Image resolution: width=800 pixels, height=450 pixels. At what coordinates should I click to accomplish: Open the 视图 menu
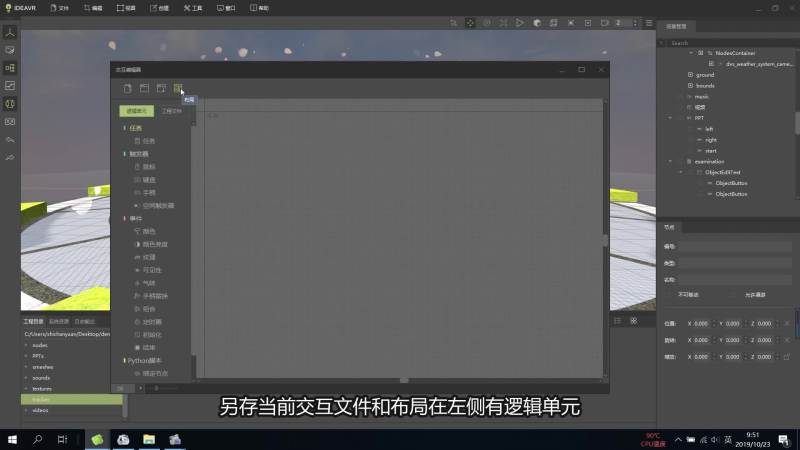126,8
